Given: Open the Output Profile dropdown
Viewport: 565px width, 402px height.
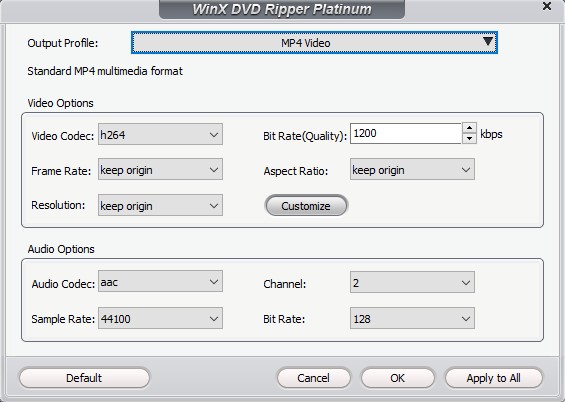Looking at the screenshot, I should coord(314,43).
